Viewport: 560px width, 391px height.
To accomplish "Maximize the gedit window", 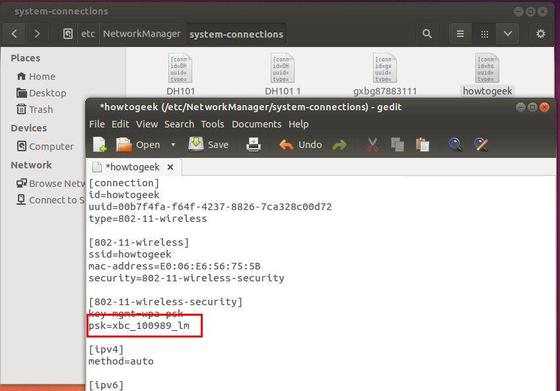I will pos(532,107).
